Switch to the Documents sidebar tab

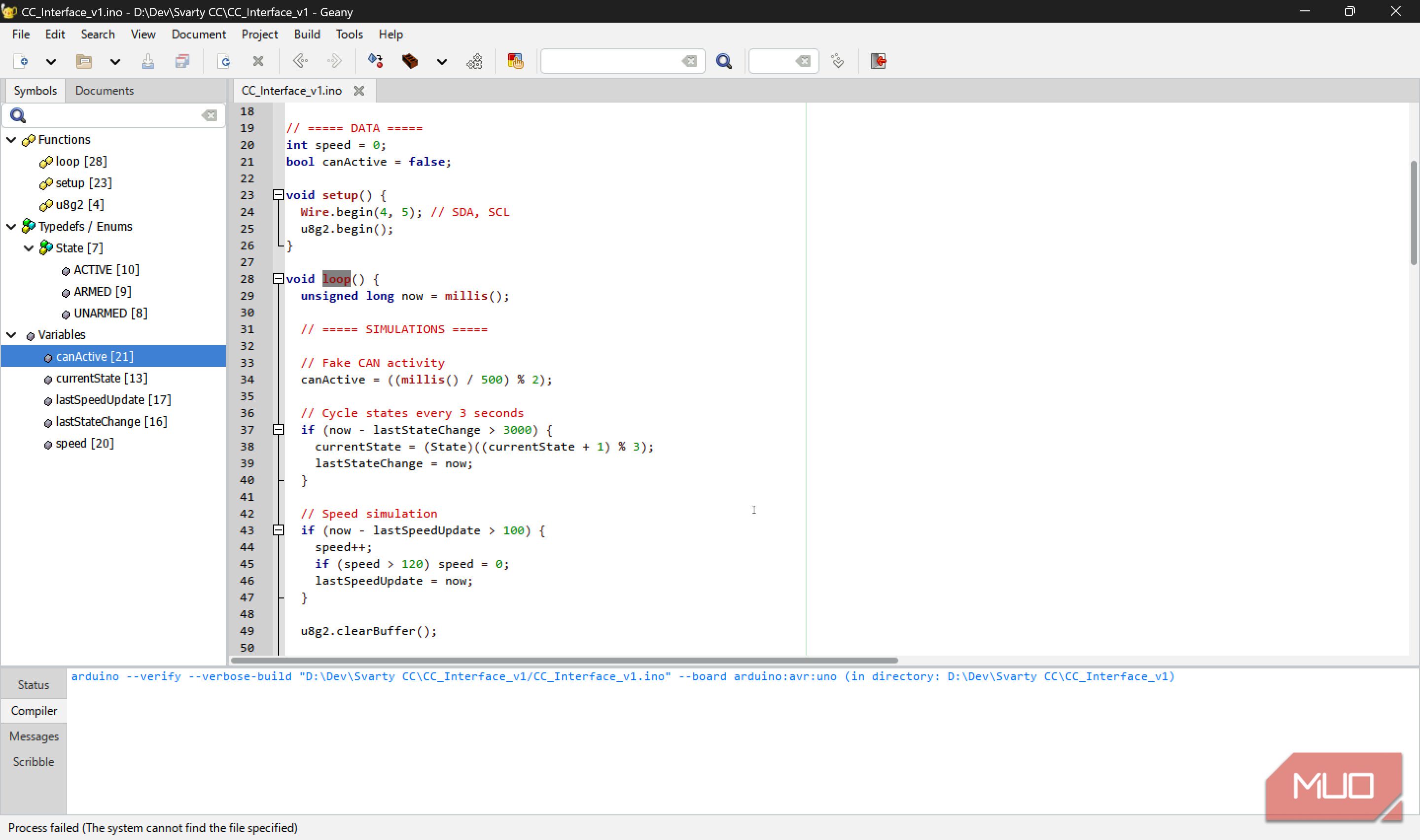pos(105,91)
